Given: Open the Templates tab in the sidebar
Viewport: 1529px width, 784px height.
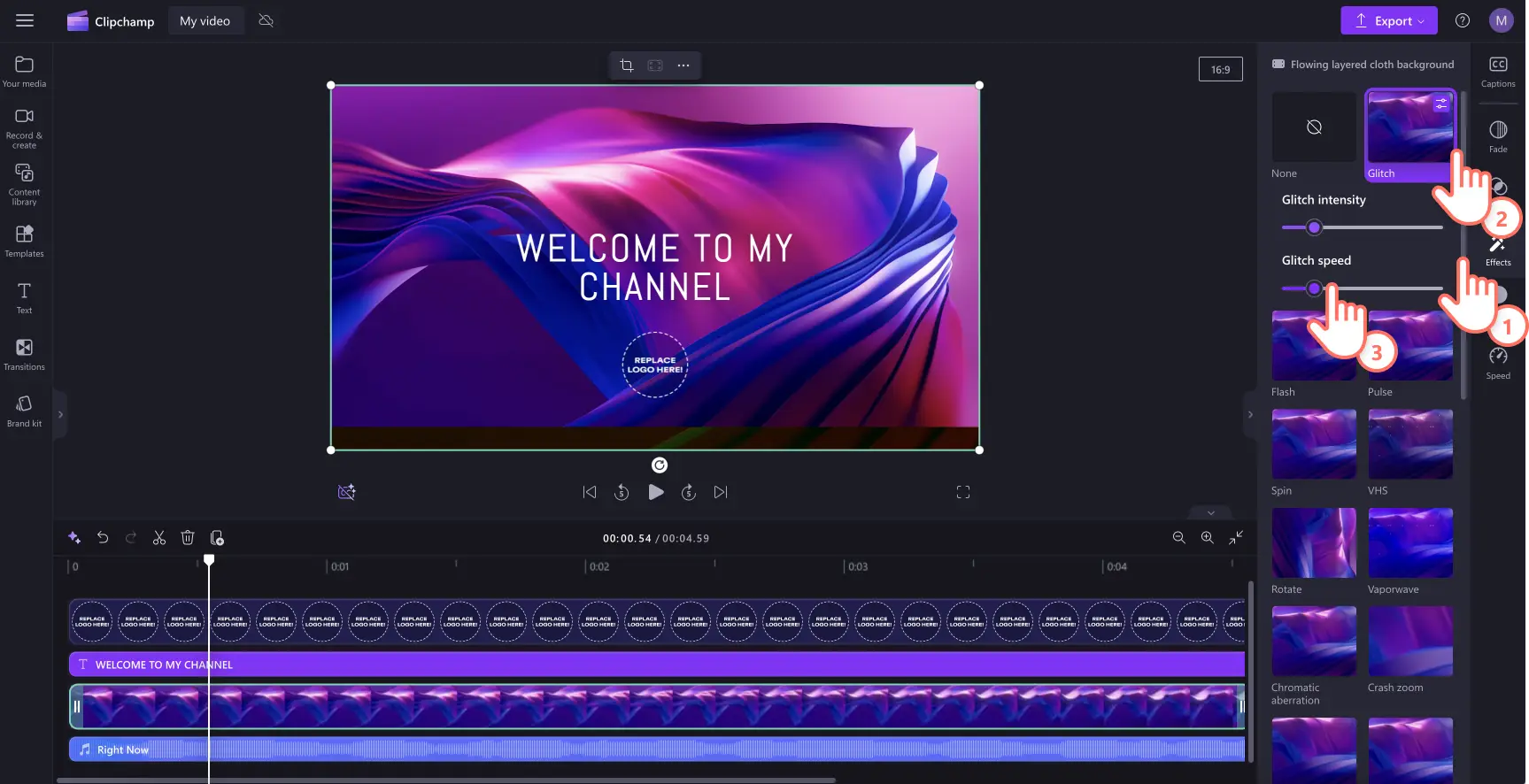Looking at the screenshot, I should point(25,241).
